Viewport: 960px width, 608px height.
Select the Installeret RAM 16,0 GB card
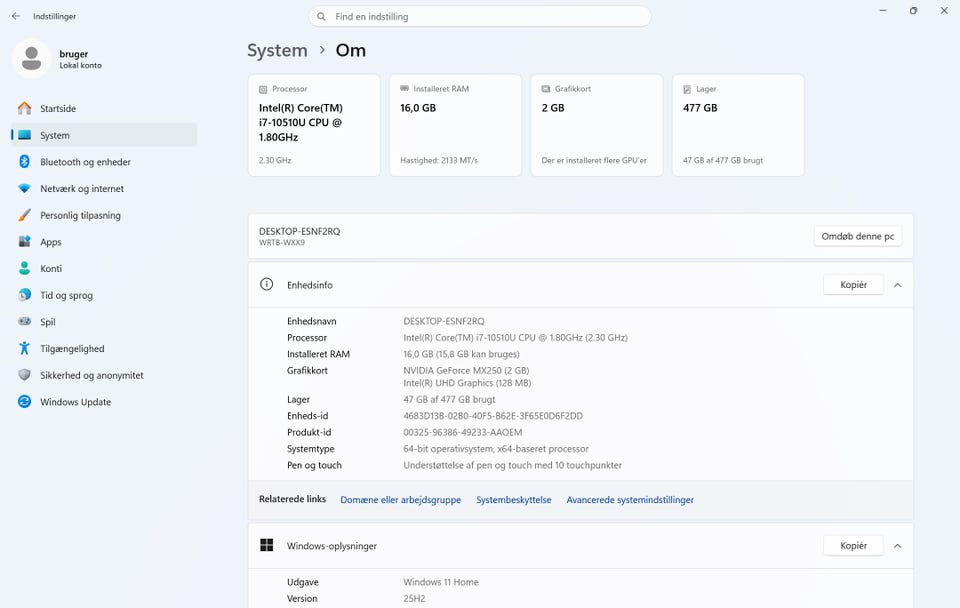(x=456, y=126)
